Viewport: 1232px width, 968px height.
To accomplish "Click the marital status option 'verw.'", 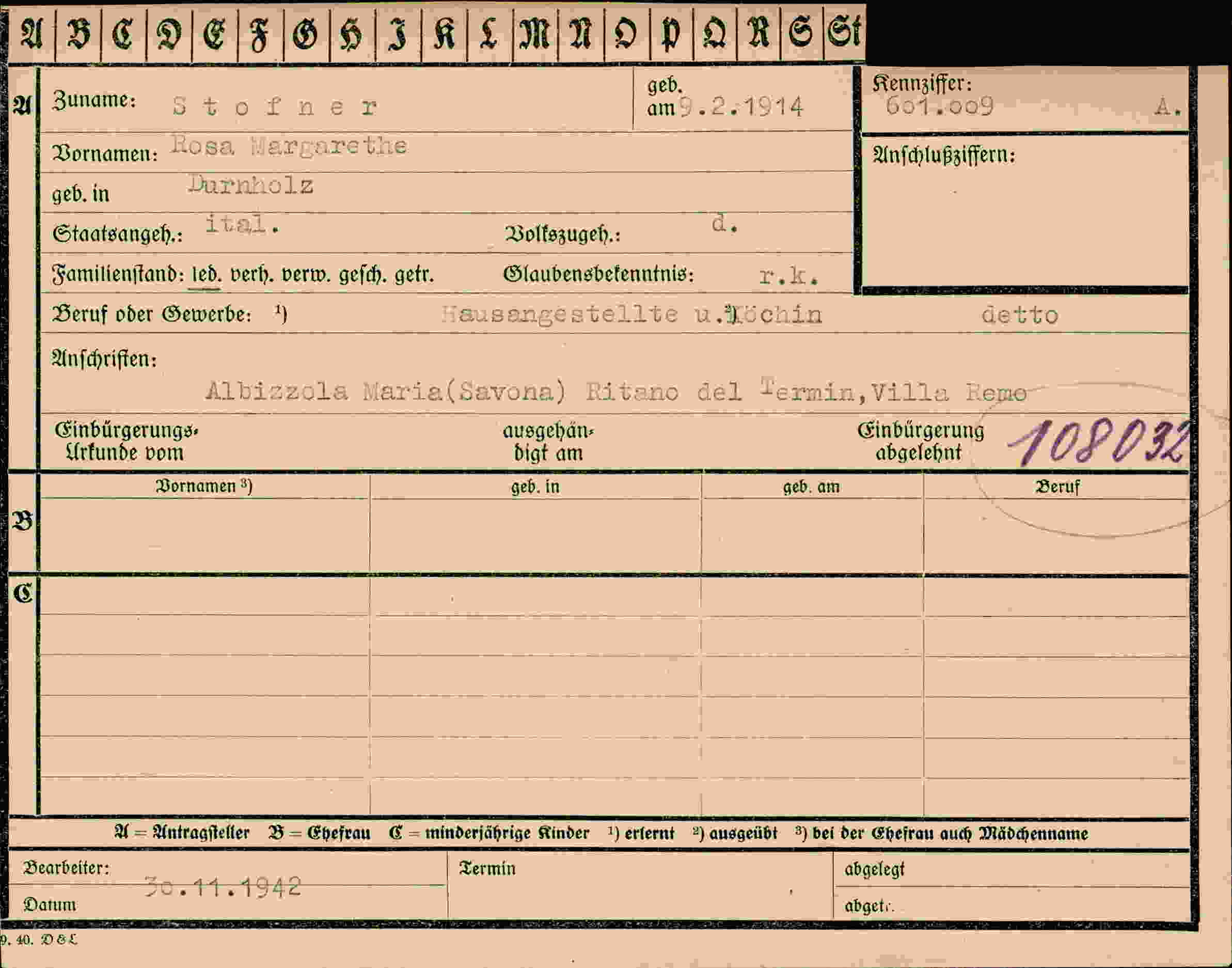I will (306, 275).
